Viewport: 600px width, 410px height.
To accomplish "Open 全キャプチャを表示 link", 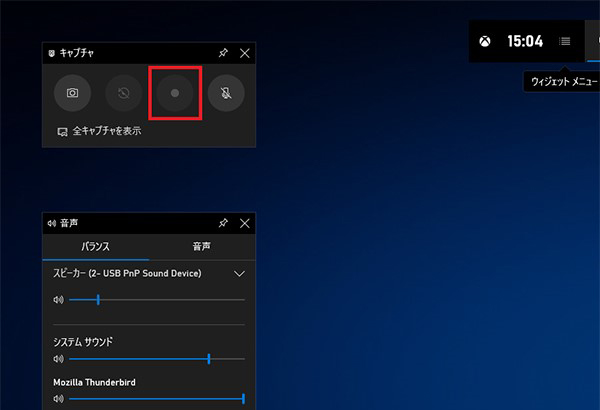I will click(x=100, y=131).
